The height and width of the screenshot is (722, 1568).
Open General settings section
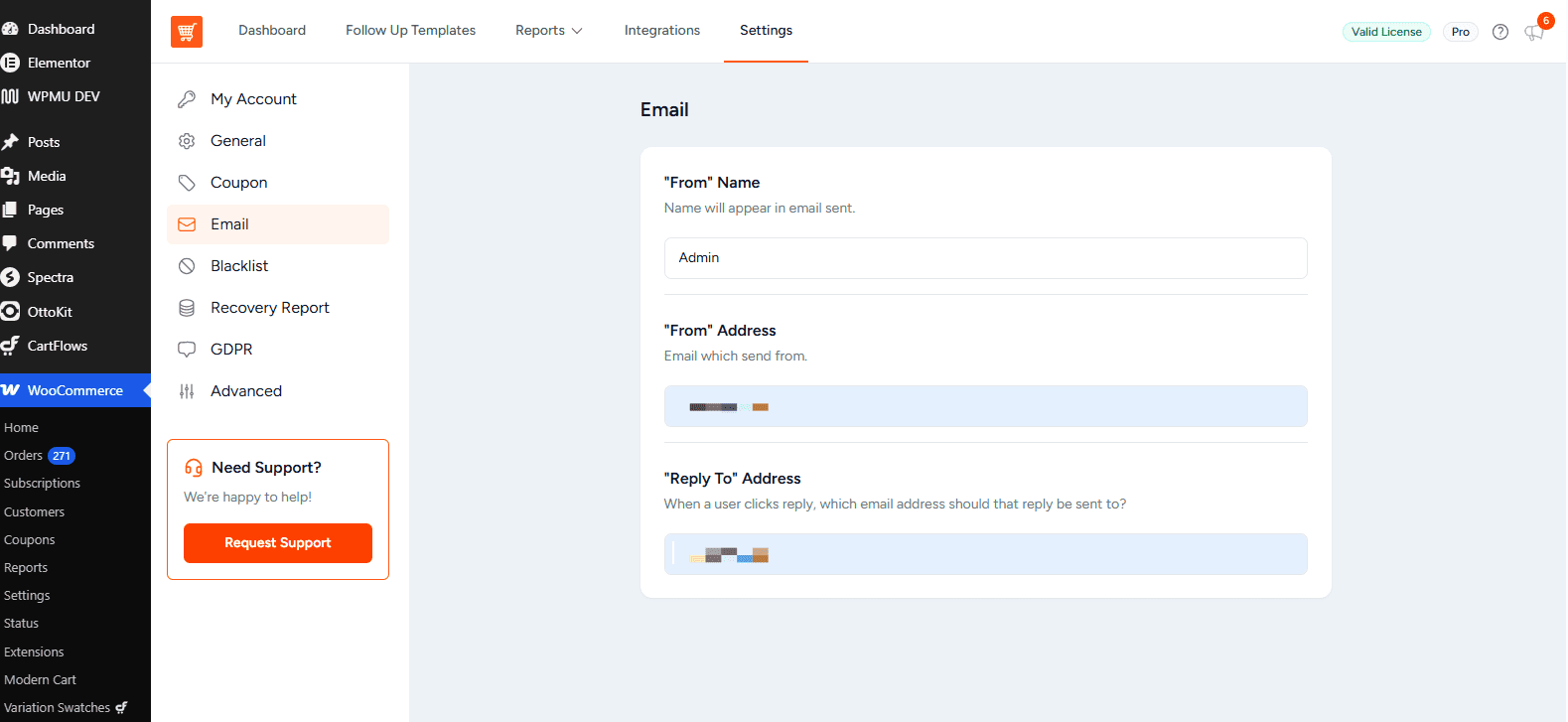(278, 141)
